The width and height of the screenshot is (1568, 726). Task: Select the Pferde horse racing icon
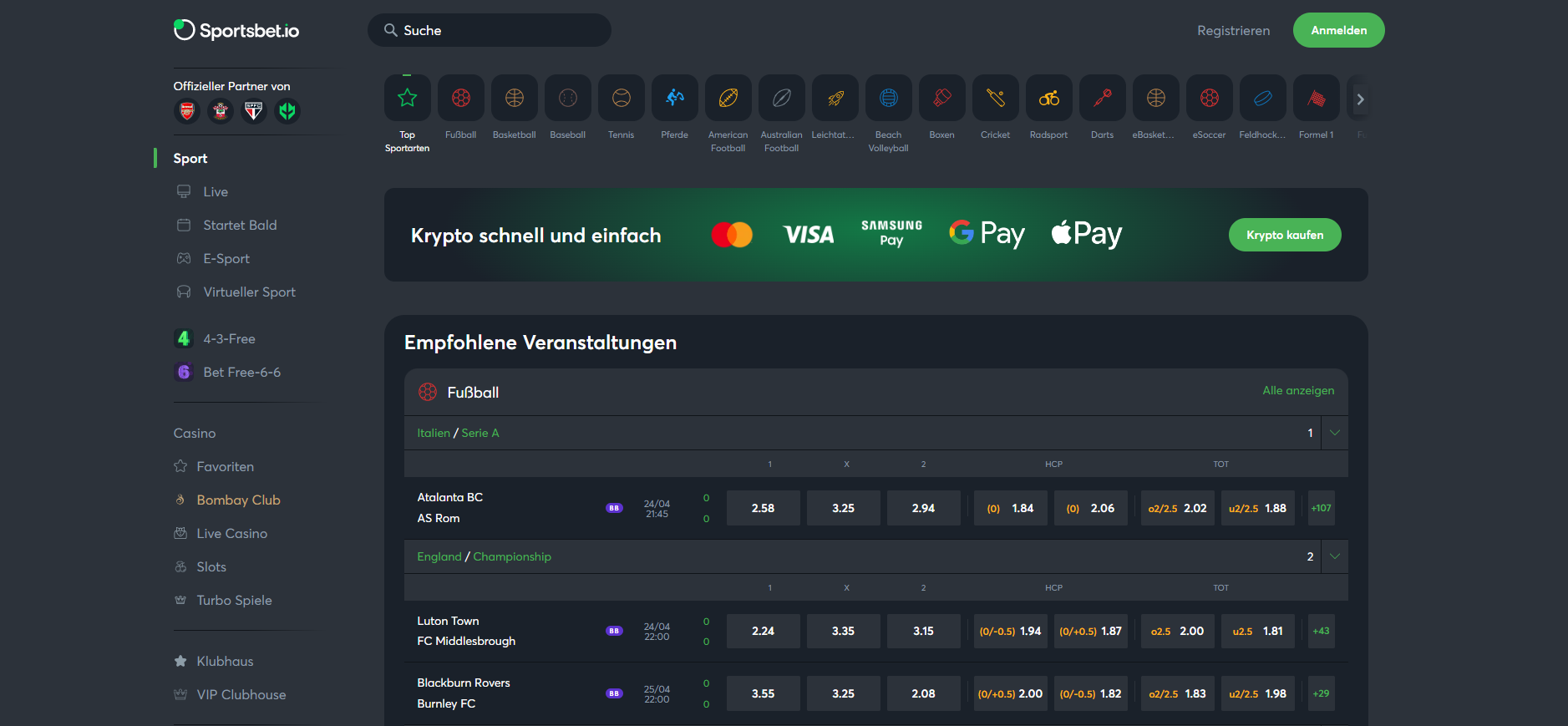click(x=675, y=99)
